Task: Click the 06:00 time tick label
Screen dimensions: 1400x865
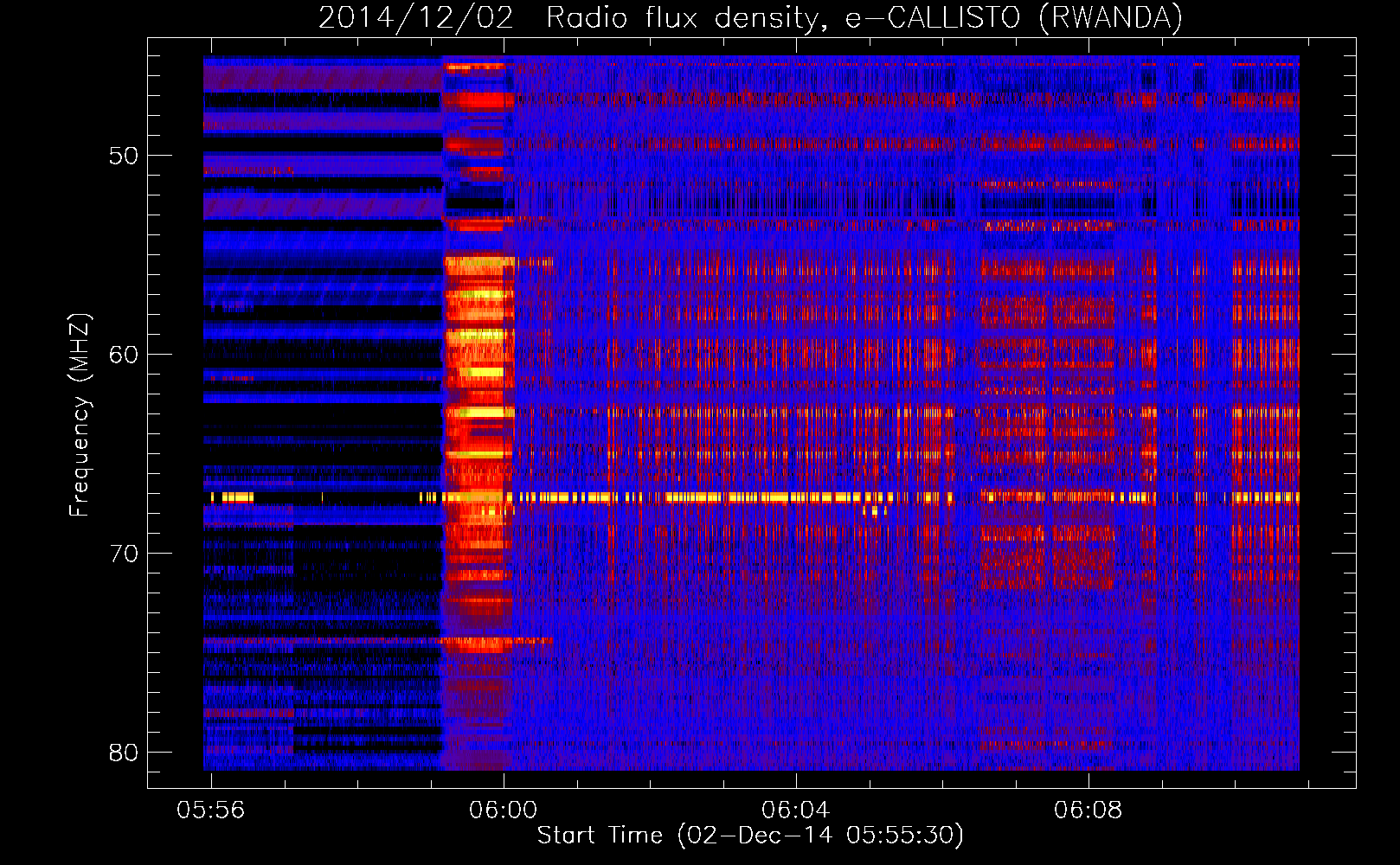Action: [x=504, y=811]
